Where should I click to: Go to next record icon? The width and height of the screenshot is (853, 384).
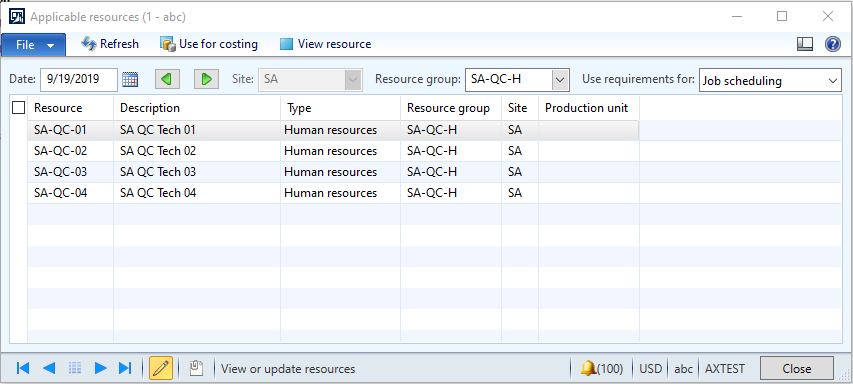tap(100, 368)
